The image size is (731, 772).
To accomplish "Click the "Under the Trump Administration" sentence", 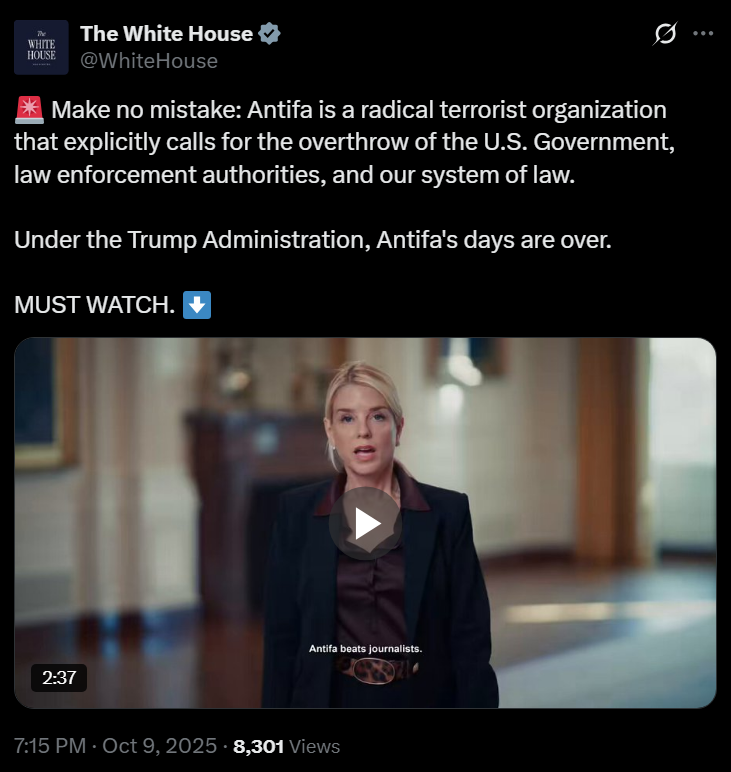I will [x=313, y=240].
